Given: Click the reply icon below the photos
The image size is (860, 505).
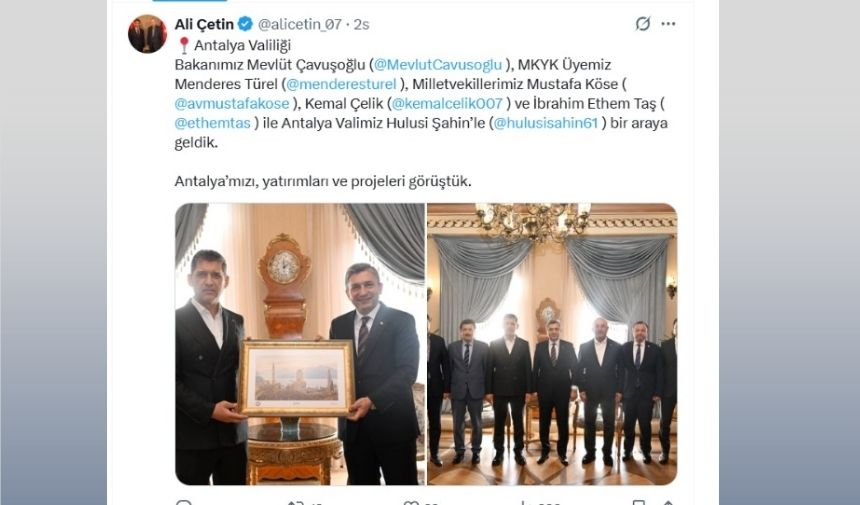Looking at the screenshot, I should 184,503.
